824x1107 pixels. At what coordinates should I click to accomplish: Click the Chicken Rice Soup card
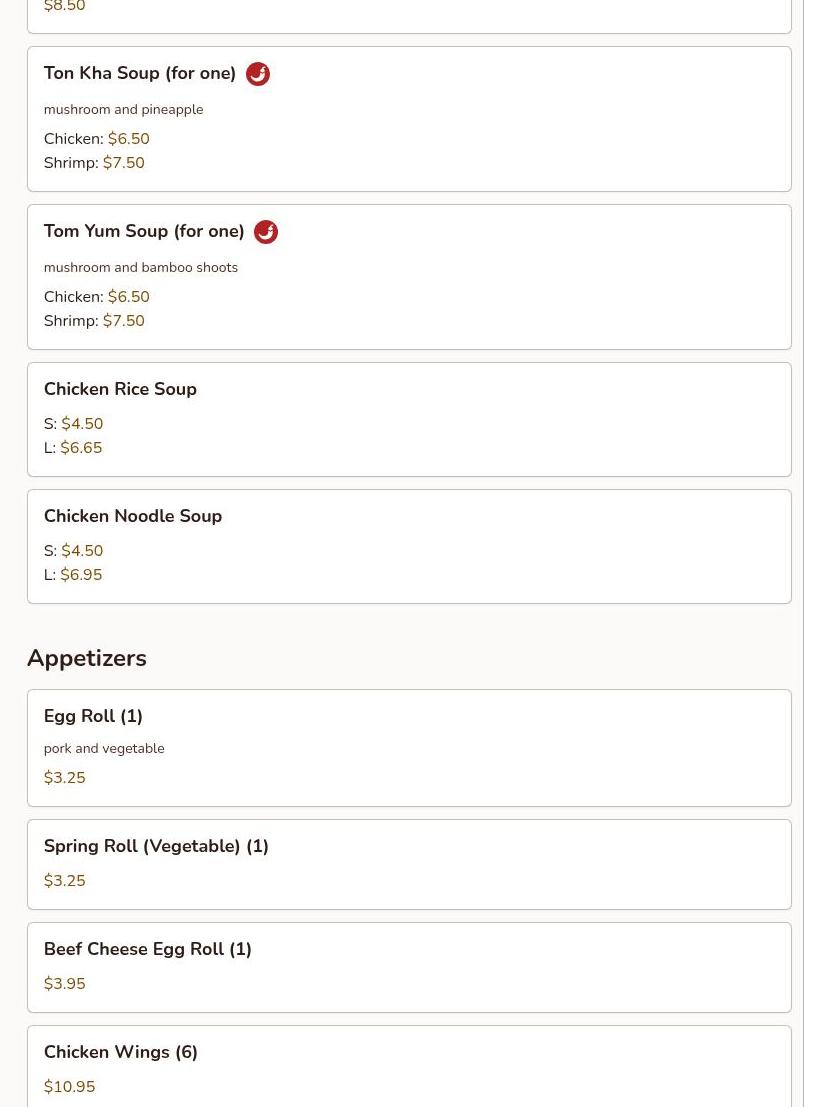[x=409, y=419]
